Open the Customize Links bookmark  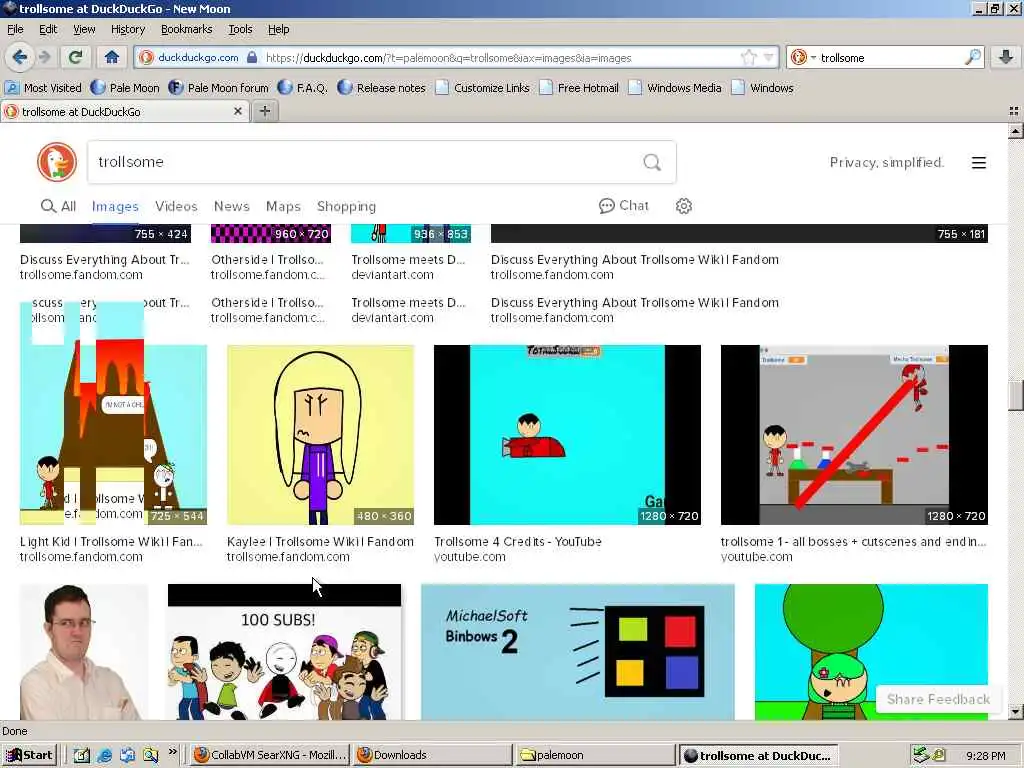(x=483, y=88)
